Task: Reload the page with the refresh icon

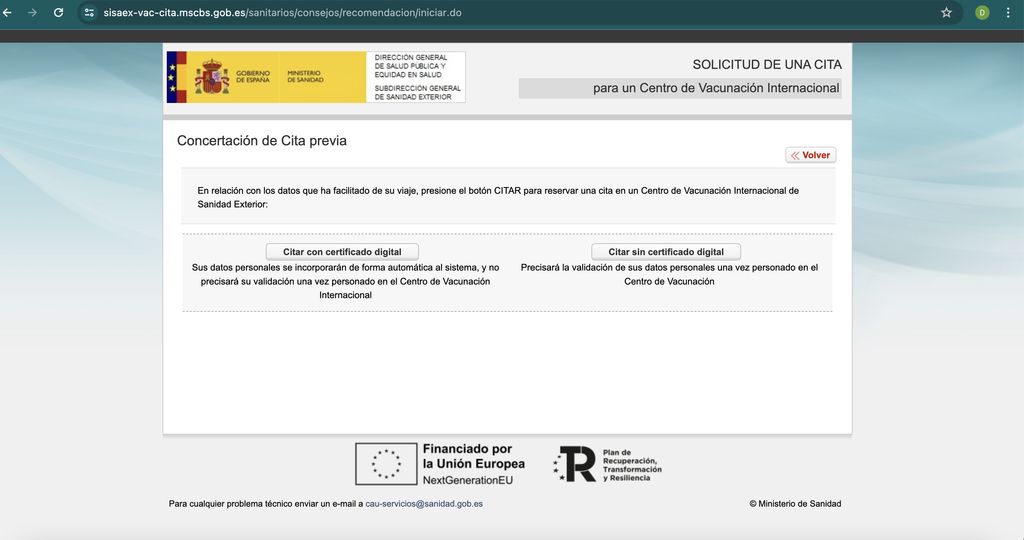Action: point(58,12)
